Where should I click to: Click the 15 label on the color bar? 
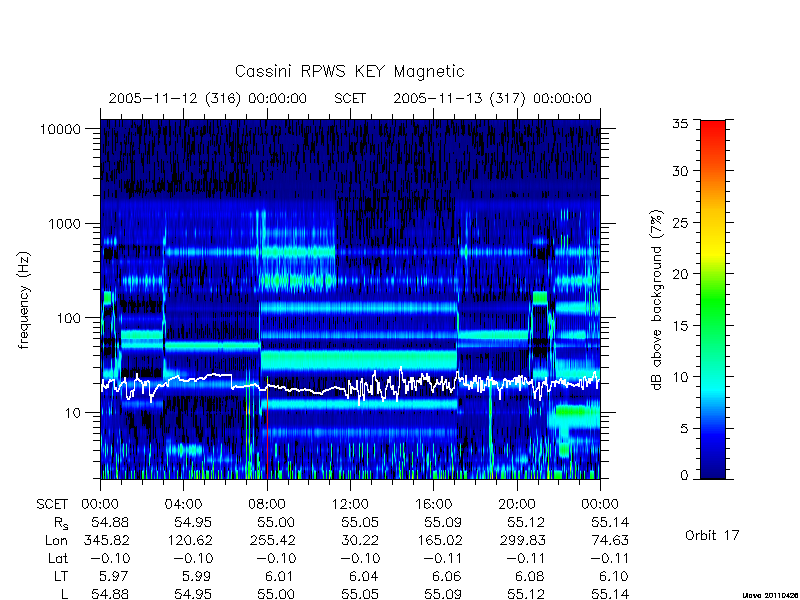click(x=680, y=326)
